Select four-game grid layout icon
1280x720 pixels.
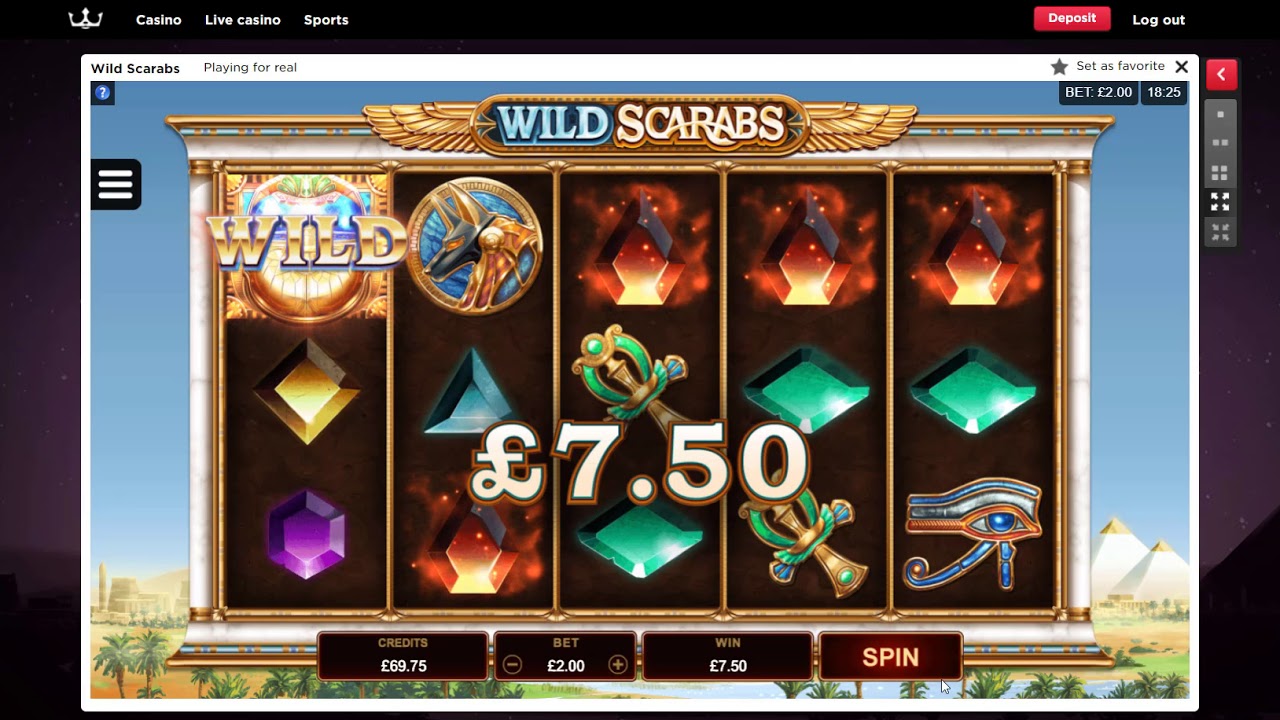coord(1220,173)
